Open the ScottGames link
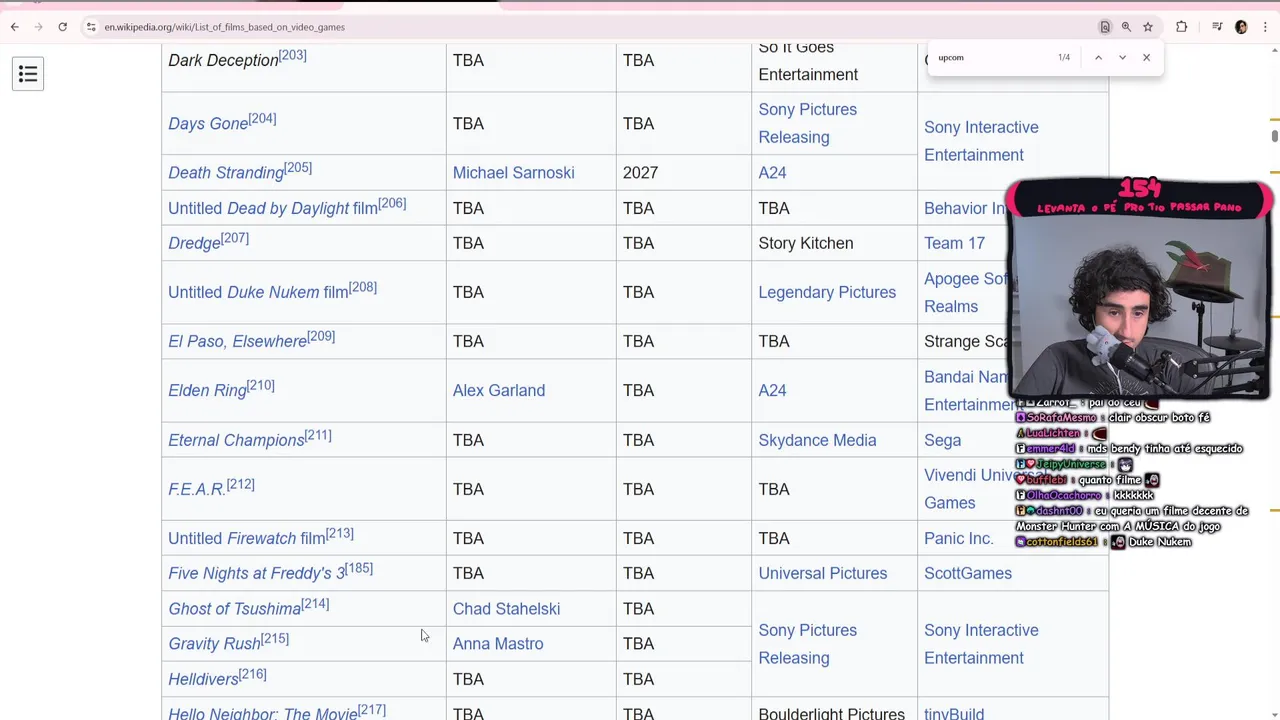The image size is (1280, 720). (968, 573)
